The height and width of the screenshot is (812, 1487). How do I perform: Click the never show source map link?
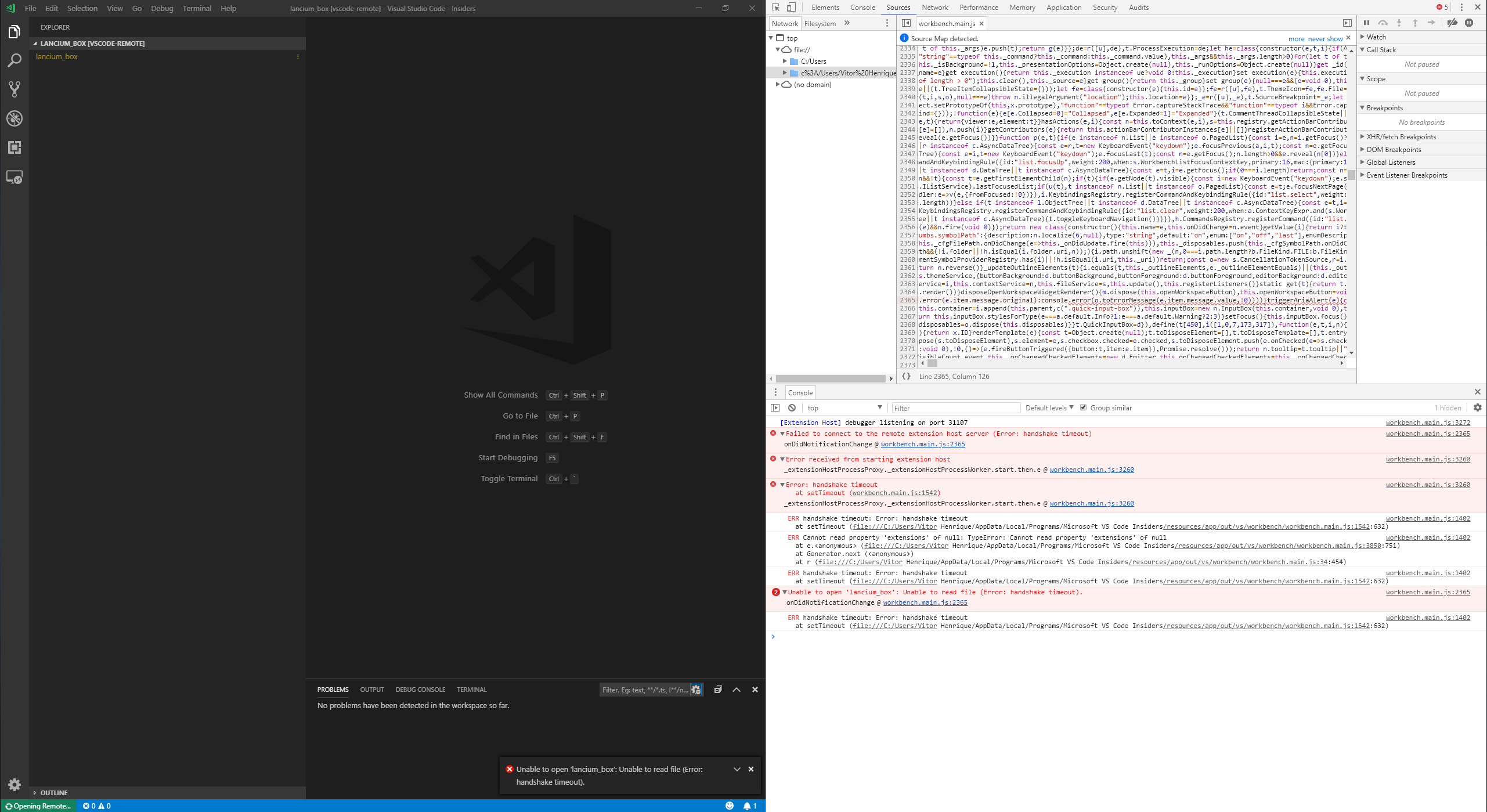(x=1325, y=38)
